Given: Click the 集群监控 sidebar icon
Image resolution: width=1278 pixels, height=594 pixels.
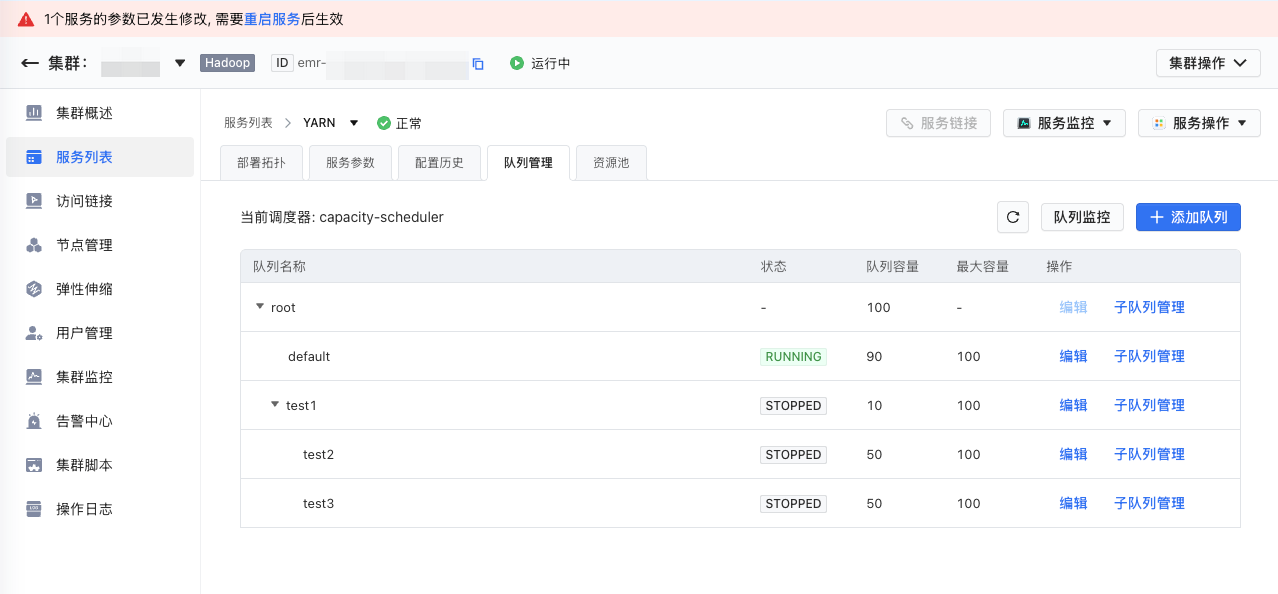Looking at the screenshot, I should 34,377.
